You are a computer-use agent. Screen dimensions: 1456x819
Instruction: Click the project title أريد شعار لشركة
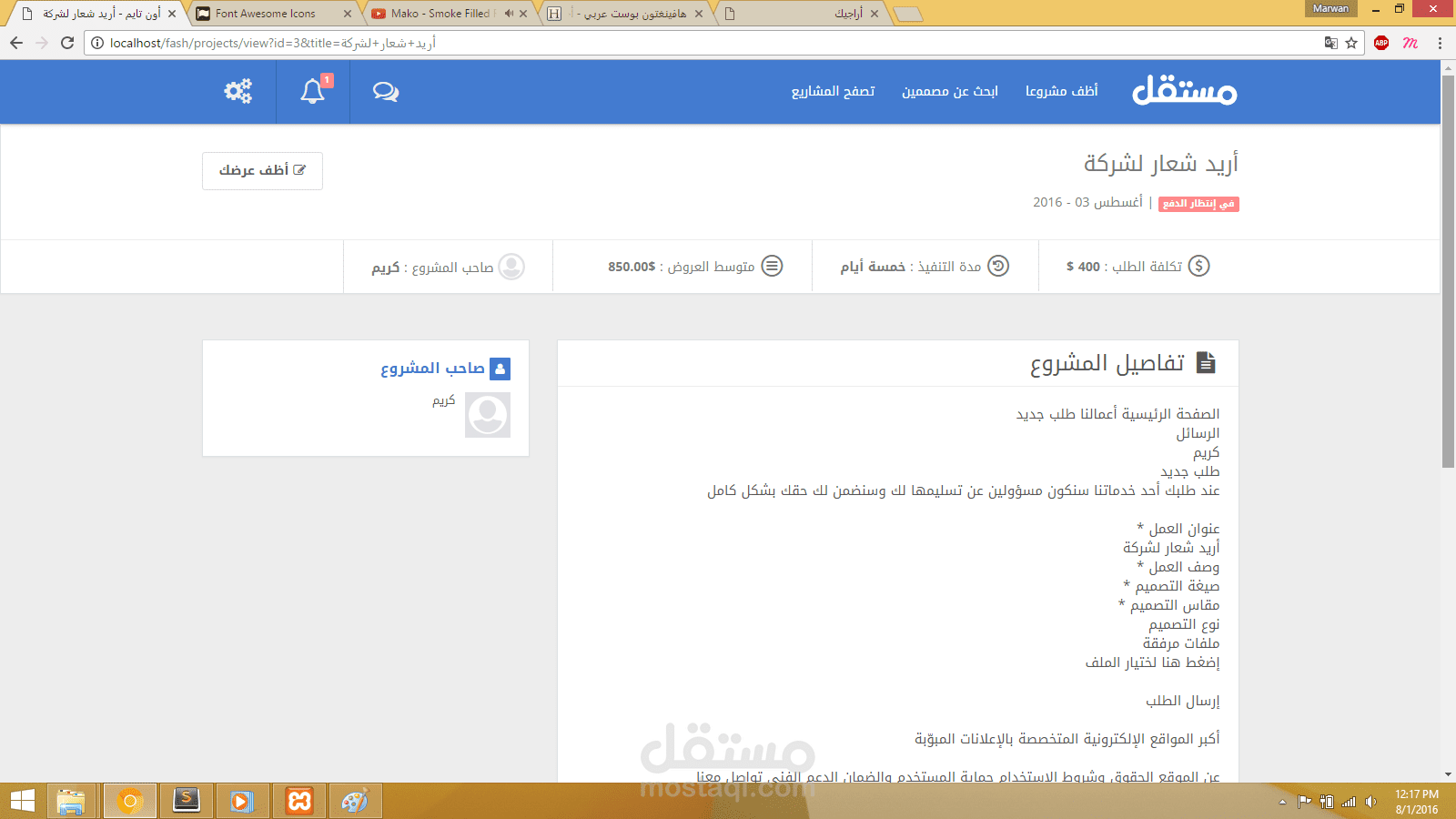click(1161, 164)
